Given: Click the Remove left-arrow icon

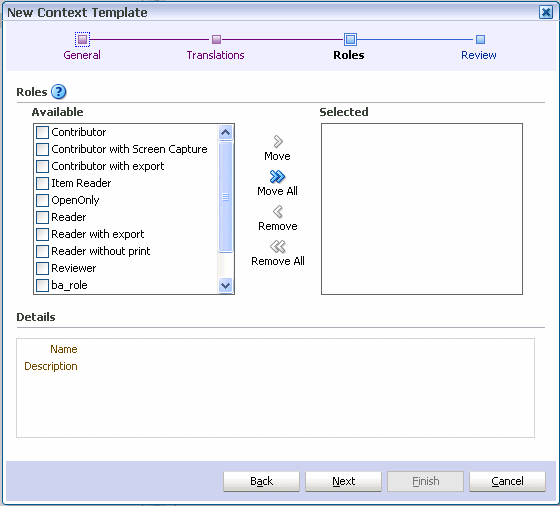Looking at the screenshot, I should 278,211.
